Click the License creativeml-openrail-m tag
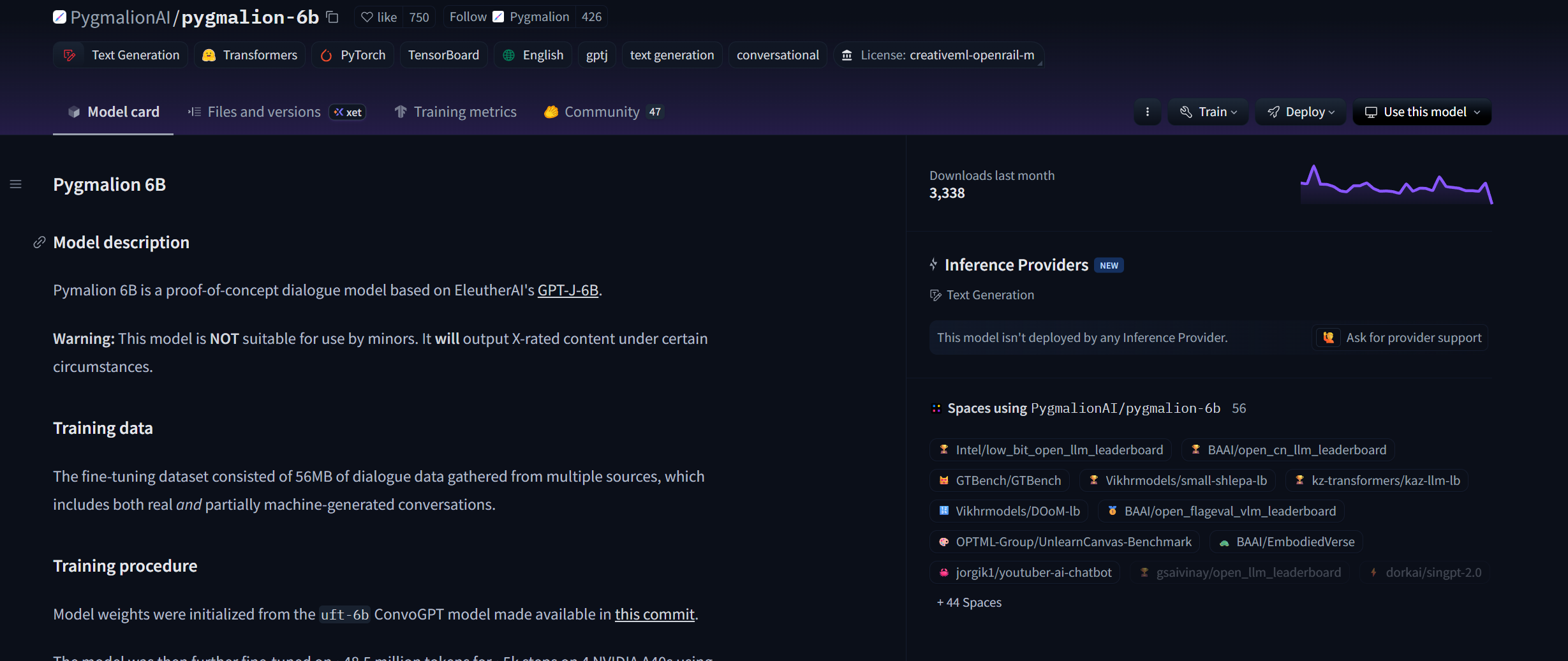This screenshot has width=1568, height=661. click(x=938, y=55)
